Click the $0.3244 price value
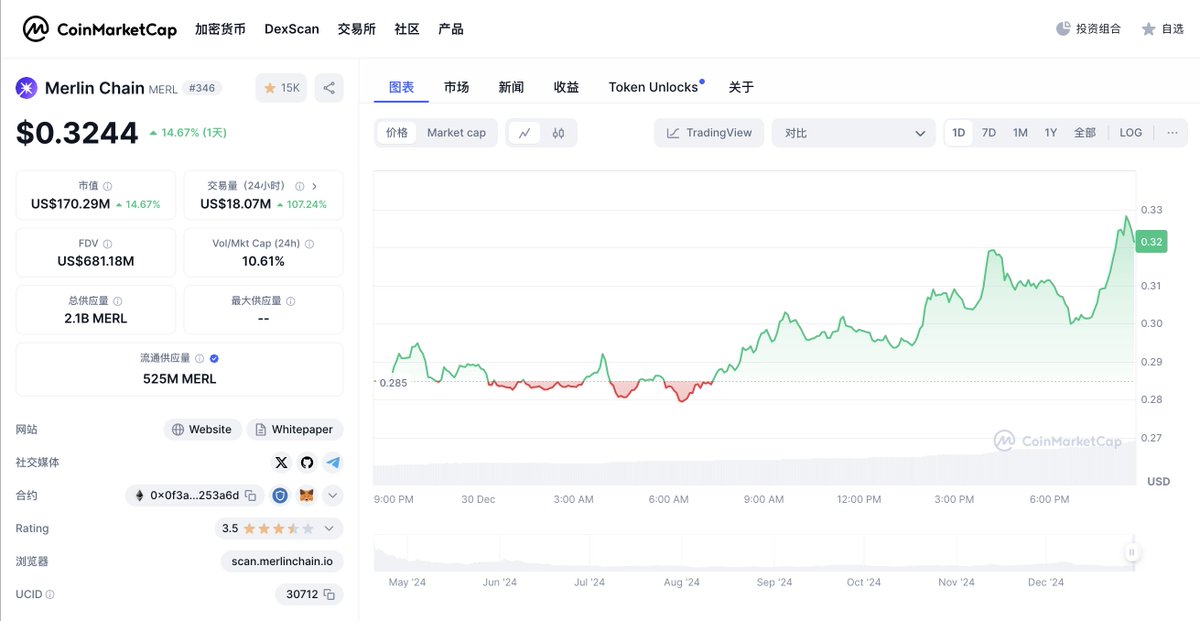The height and width of the screenshot is (621, 1200). 77,132
